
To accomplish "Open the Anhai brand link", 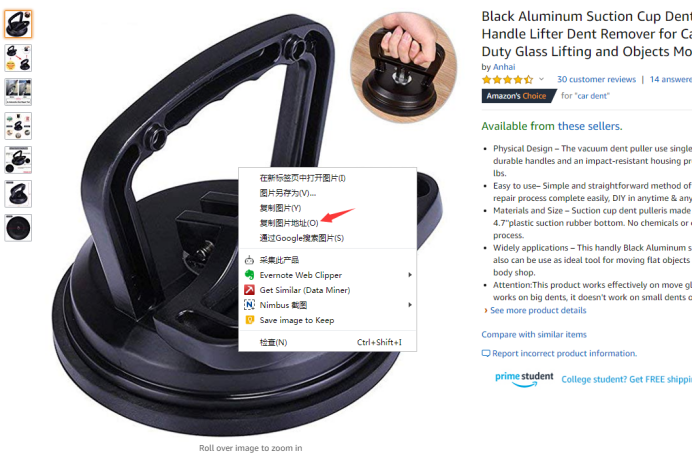I will (504, 67).
